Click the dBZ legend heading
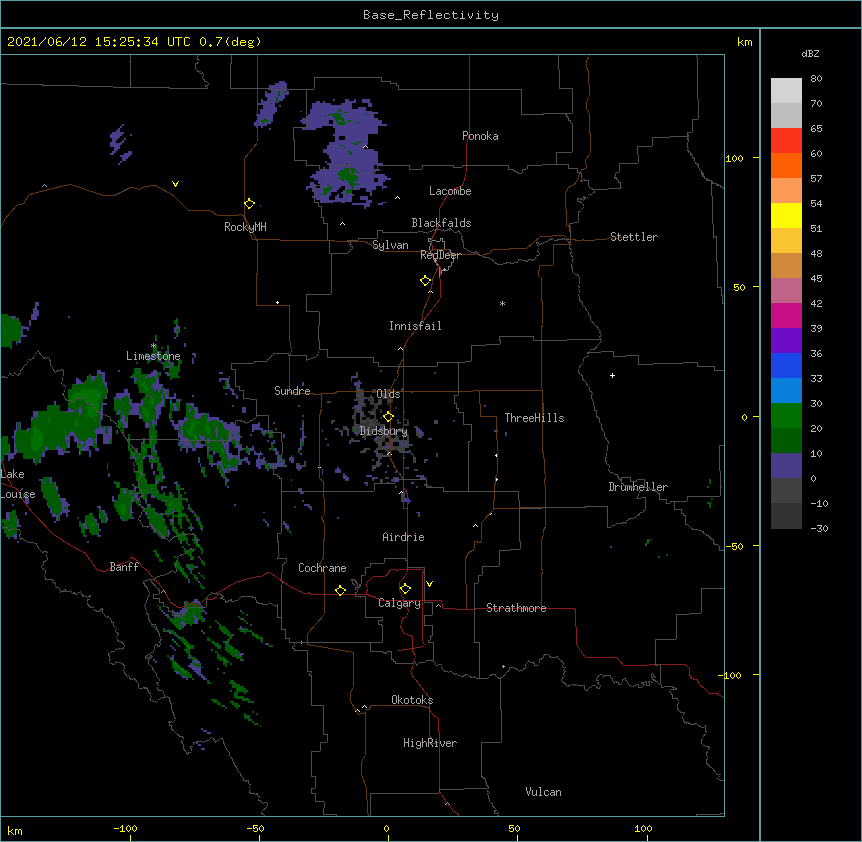 click(810, 53)
